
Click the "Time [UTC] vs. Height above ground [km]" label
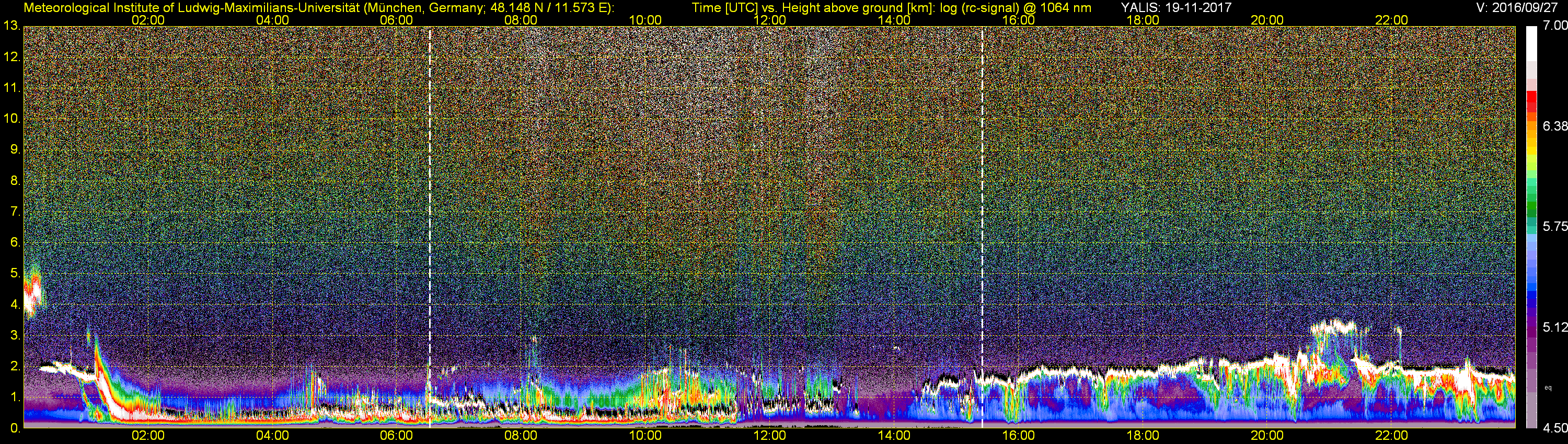(x=814, y=7)
